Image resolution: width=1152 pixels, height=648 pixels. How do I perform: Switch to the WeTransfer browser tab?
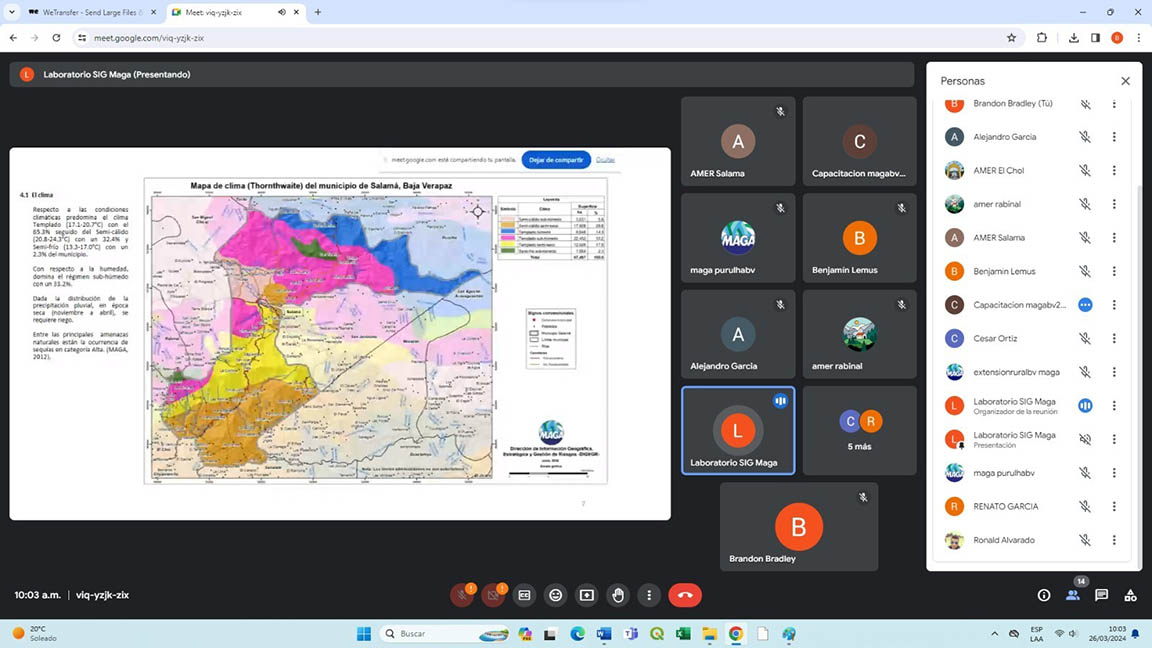coord(85,12)
